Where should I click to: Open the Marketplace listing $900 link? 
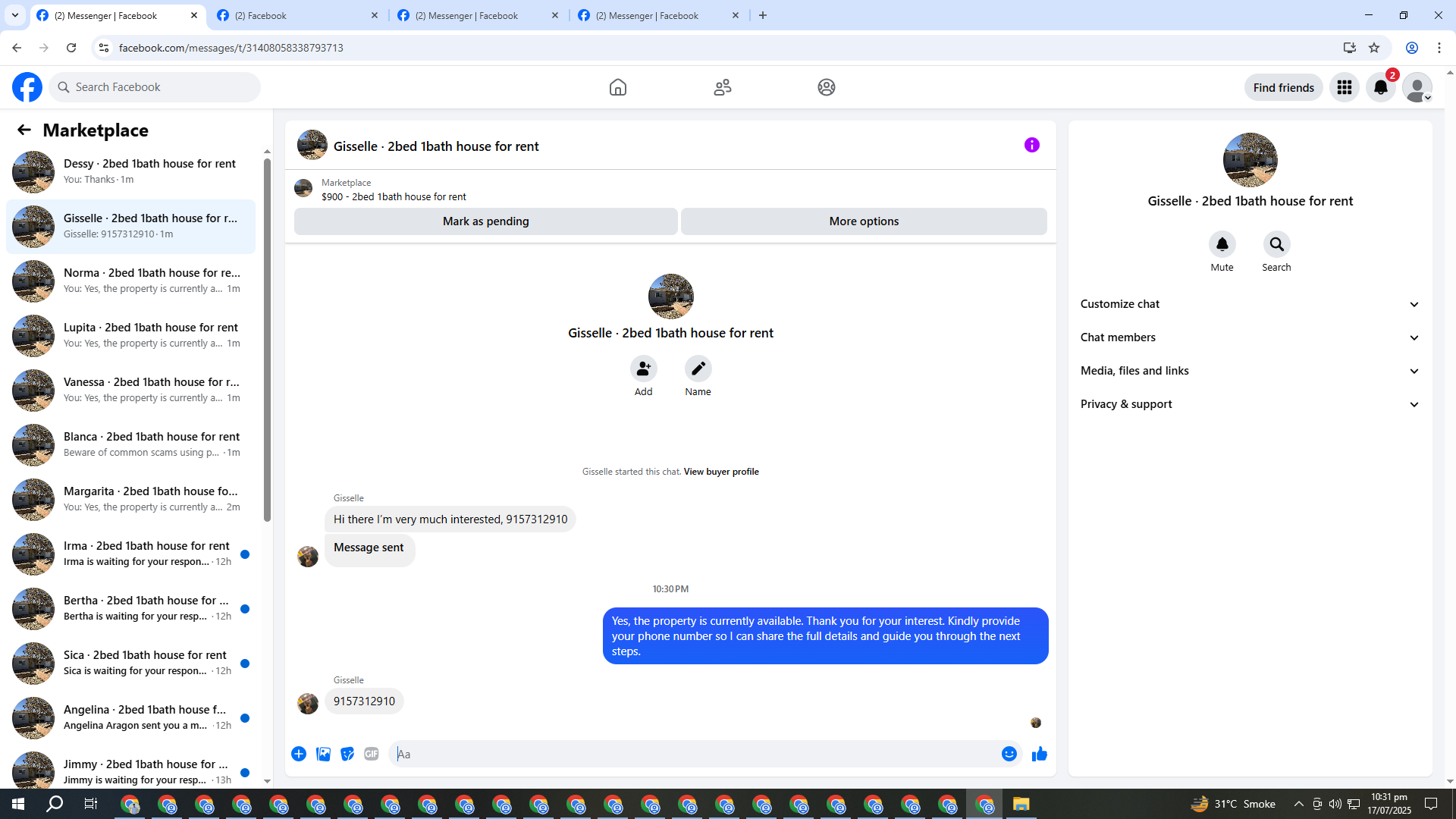point(394,197)
